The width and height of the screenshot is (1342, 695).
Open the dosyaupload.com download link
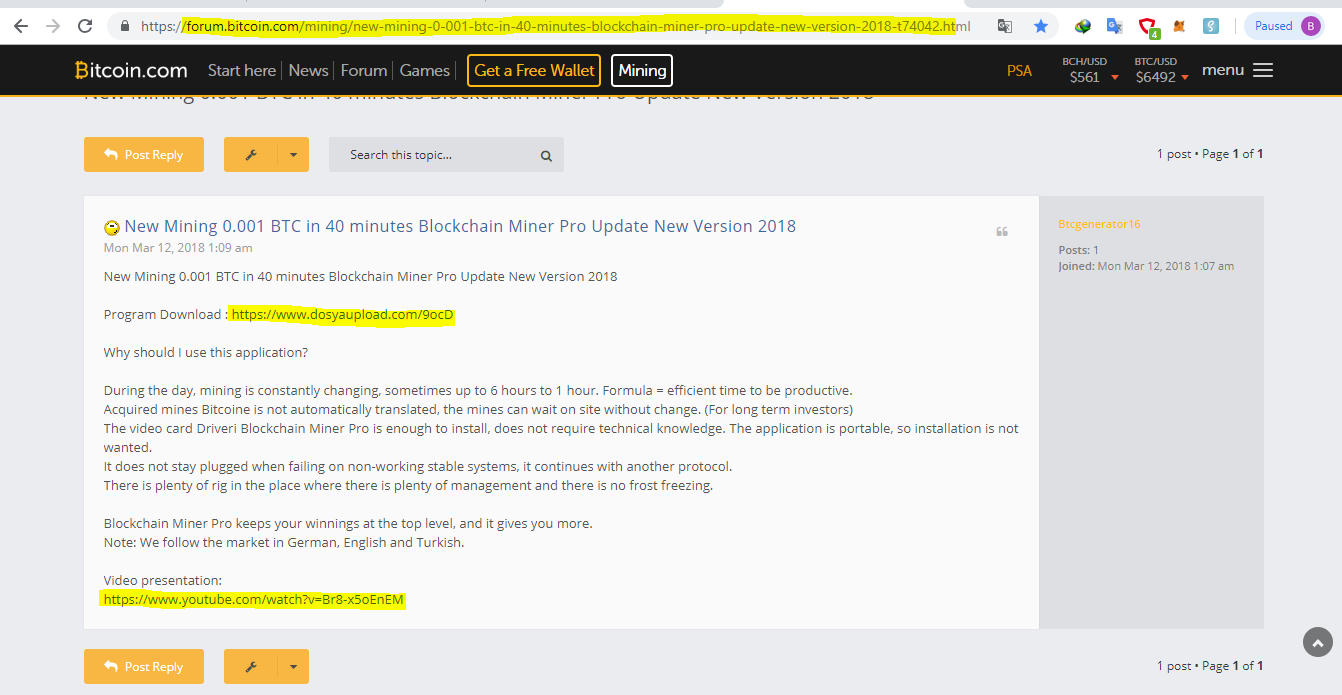point(342,315)
